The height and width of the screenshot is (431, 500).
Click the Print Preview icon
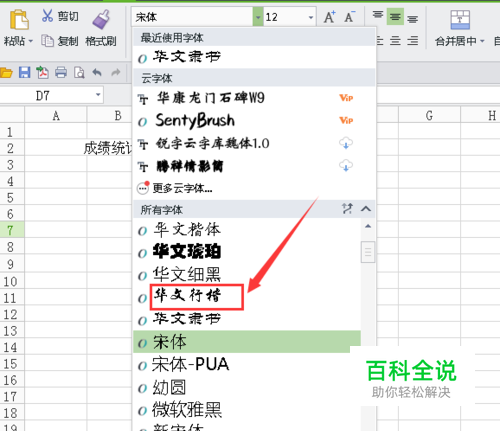pos(79,72)
